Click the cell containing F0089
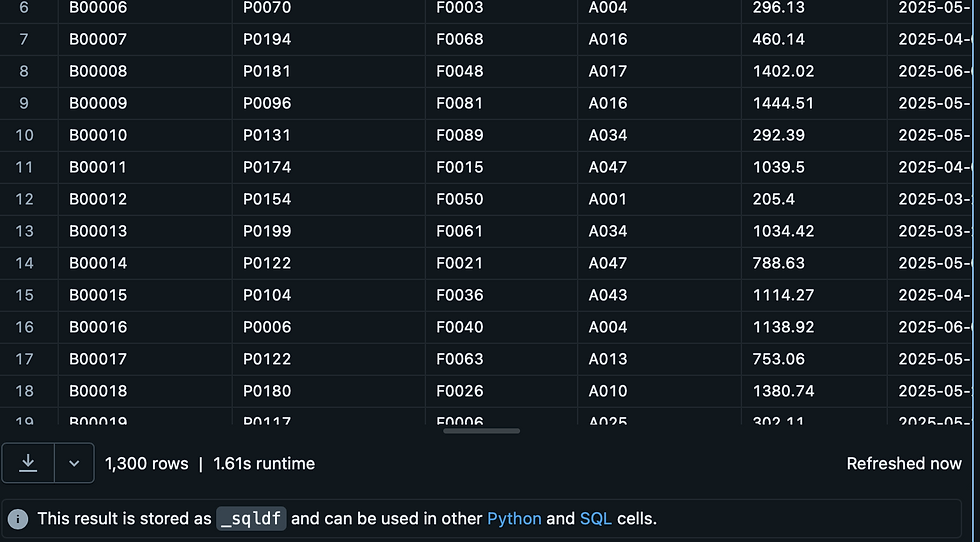This screenshot has height=542, width=980. pyautogui.click(x=460, y=135)
